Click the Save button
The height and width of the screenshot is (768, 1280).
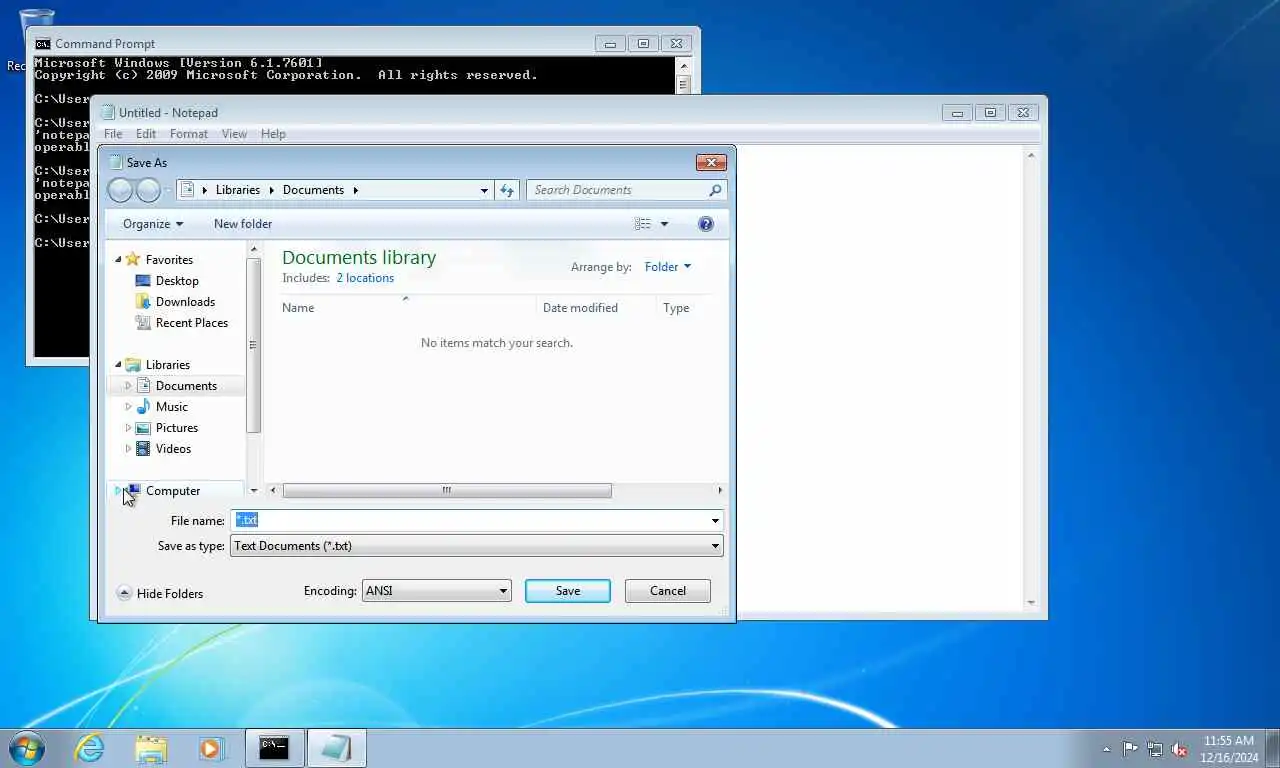567,591
